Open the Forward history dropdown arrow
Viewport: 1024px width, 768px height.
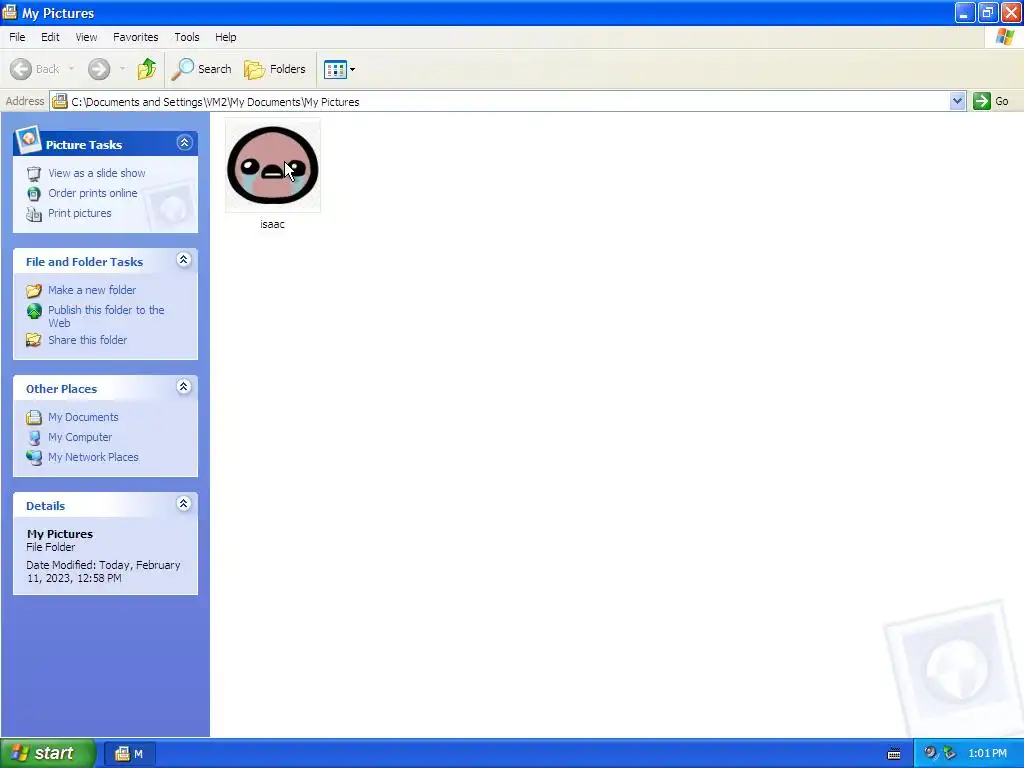click(x=122, y=69)
